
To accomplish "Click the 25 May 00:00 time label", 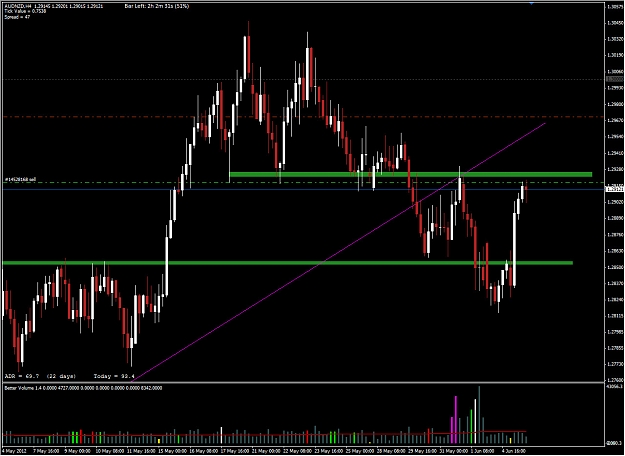I will pyautogui.click(x=360, y=450).
